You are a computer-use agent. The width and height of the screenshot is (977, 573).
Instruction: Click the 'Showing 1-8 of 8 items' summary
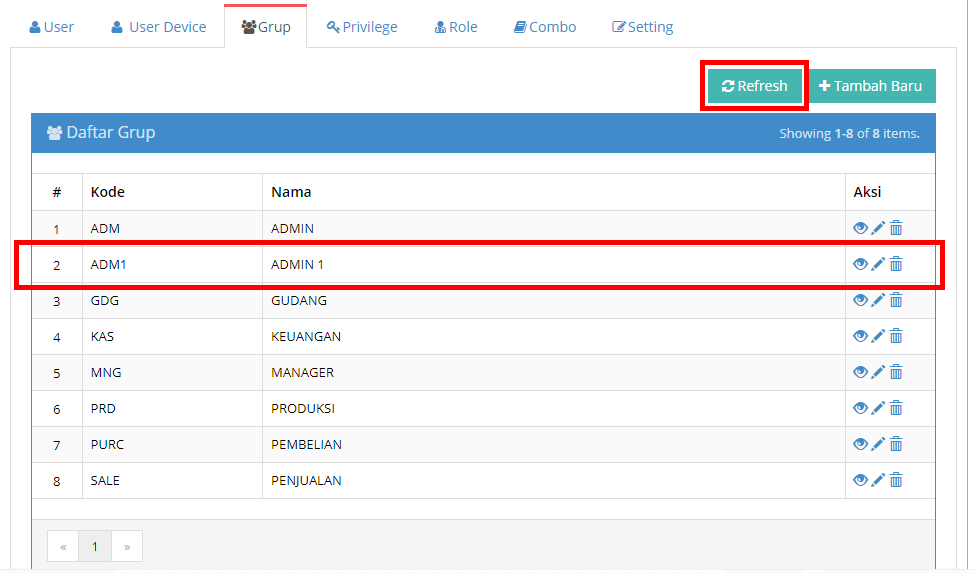(x=849, y=133)
